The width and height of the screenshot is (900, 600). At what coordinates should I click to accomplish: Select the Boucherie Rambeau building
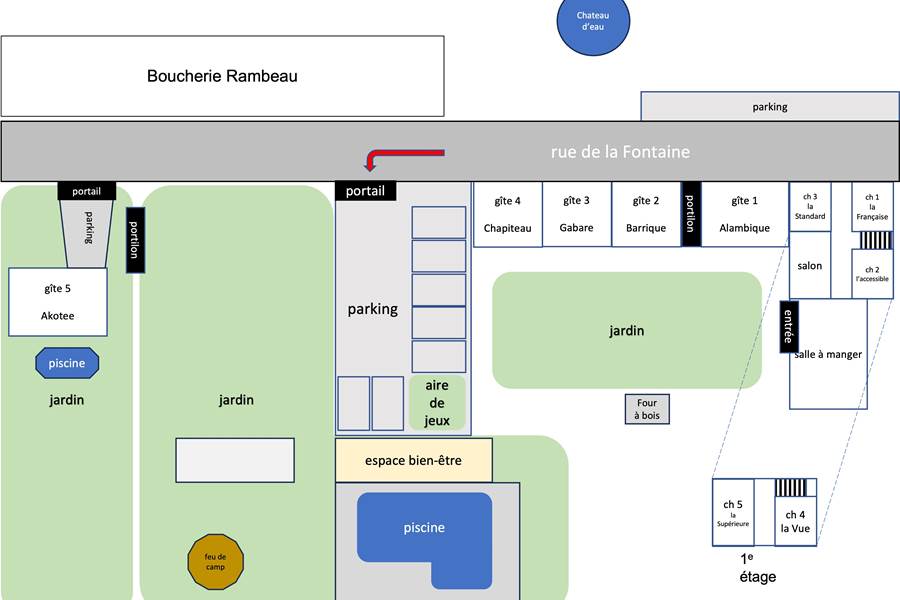click(223, 76)
